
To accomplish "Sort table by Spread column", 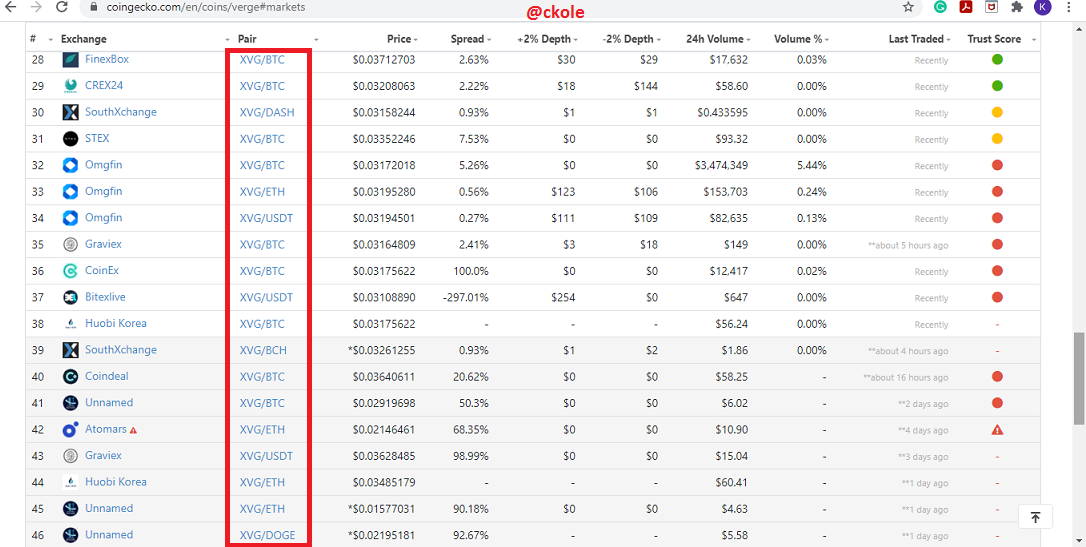I will 467,39.
